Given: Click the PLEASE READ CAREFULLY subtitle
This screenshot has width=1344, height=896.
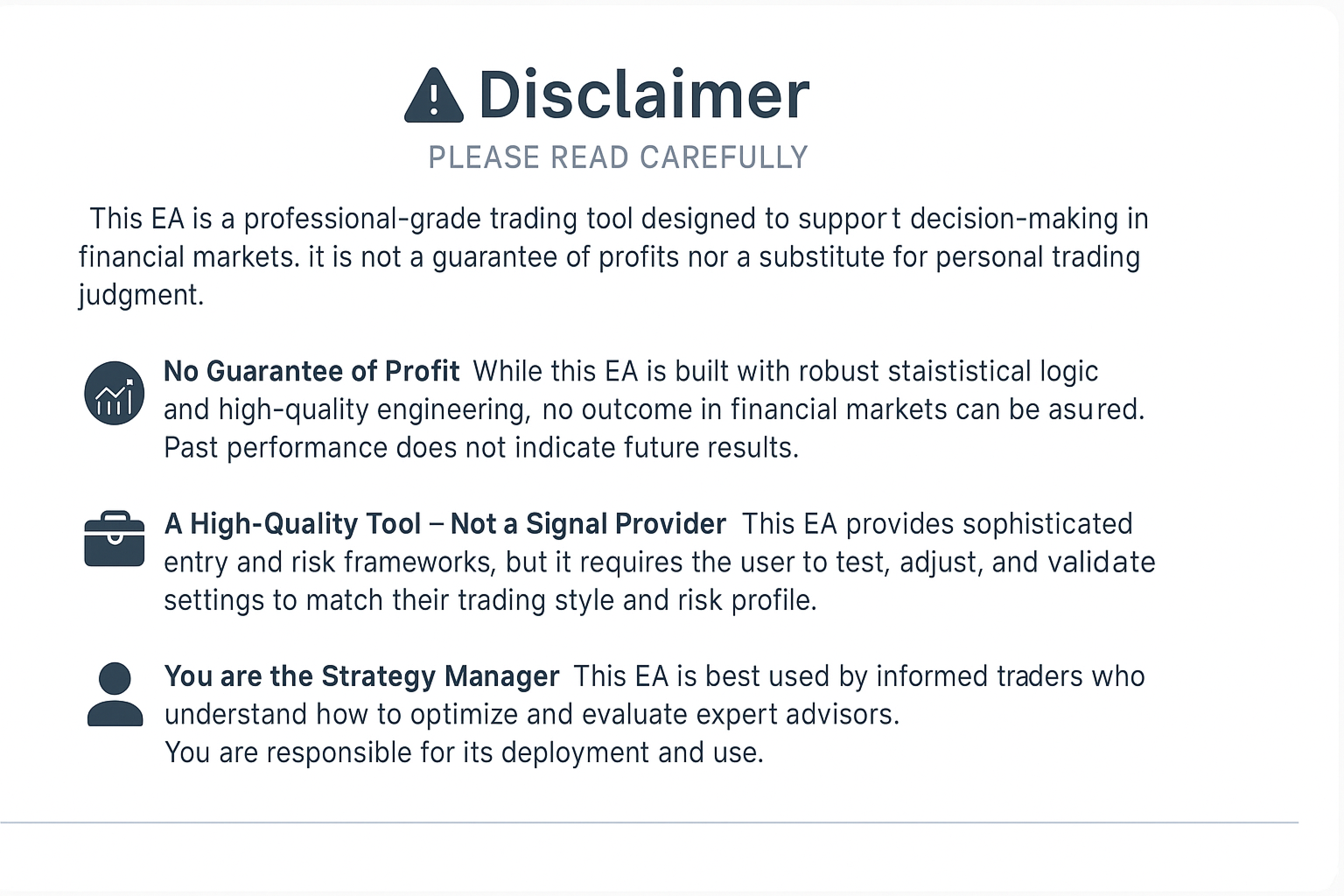Looking at the screenshot, I should point(618,157).
